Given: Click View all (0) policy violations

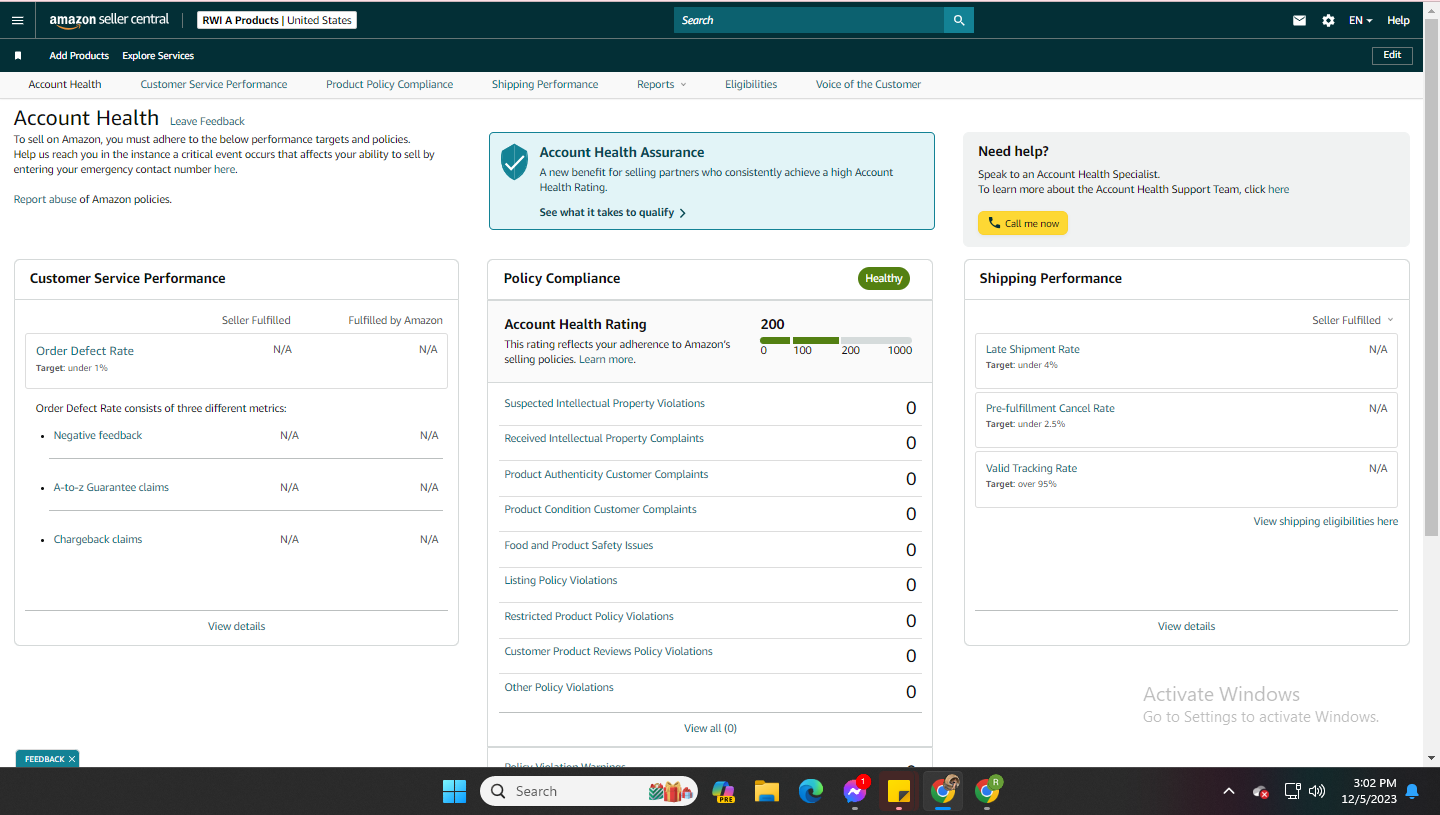Looking at the screenshot, I should tap(710, 728).
